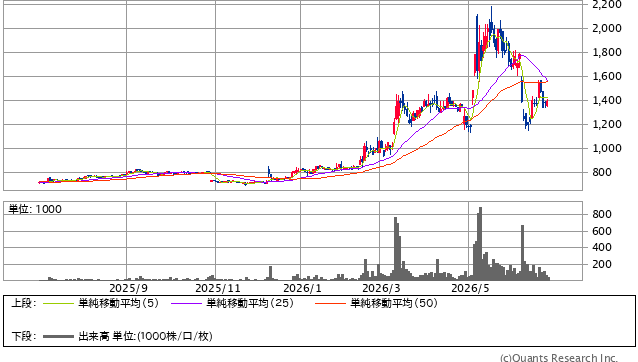Click the 800 price axis label

602,172
